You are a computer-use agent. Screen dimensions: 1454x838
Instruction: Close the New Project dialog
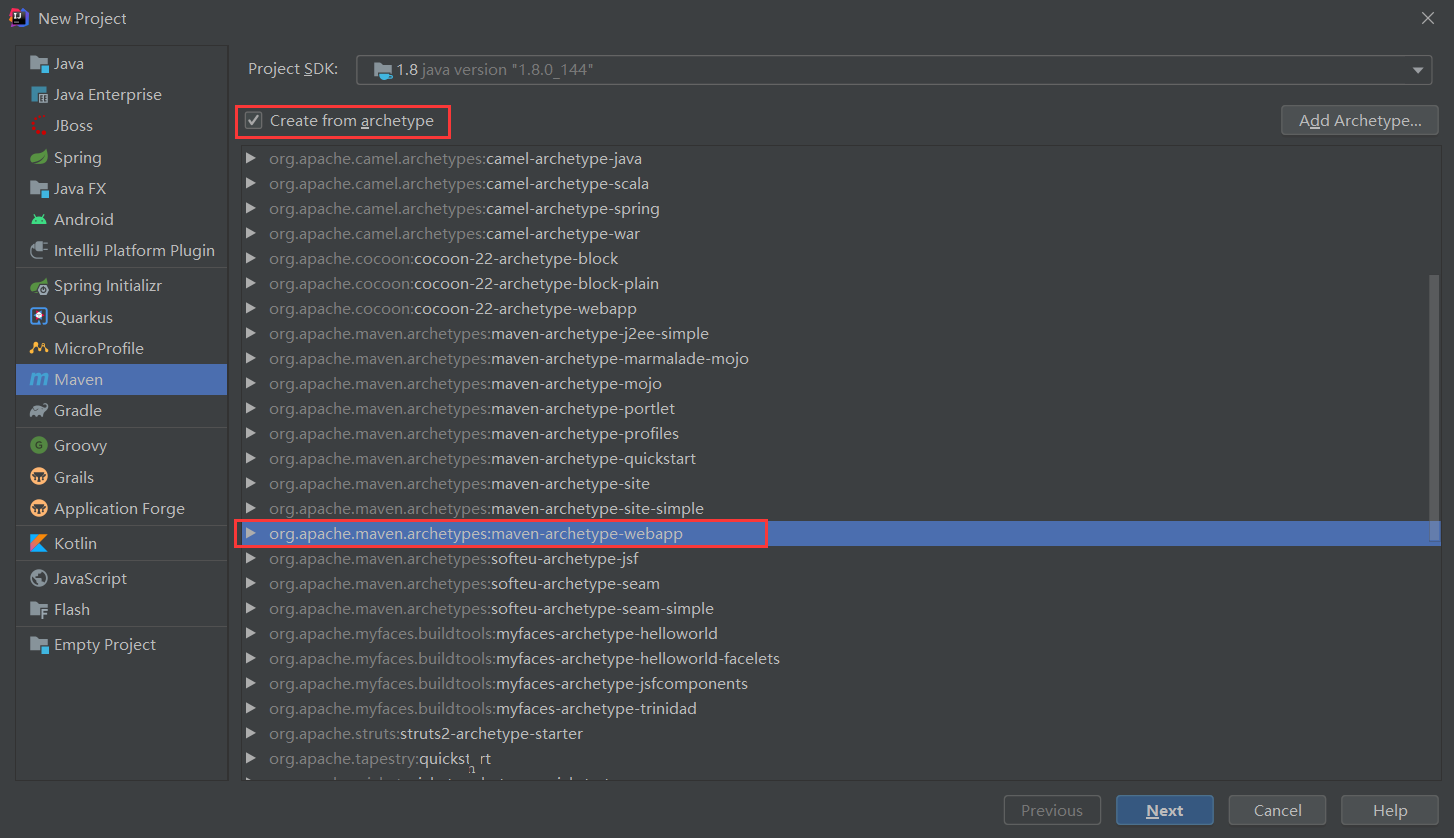tap(1428, 18)
